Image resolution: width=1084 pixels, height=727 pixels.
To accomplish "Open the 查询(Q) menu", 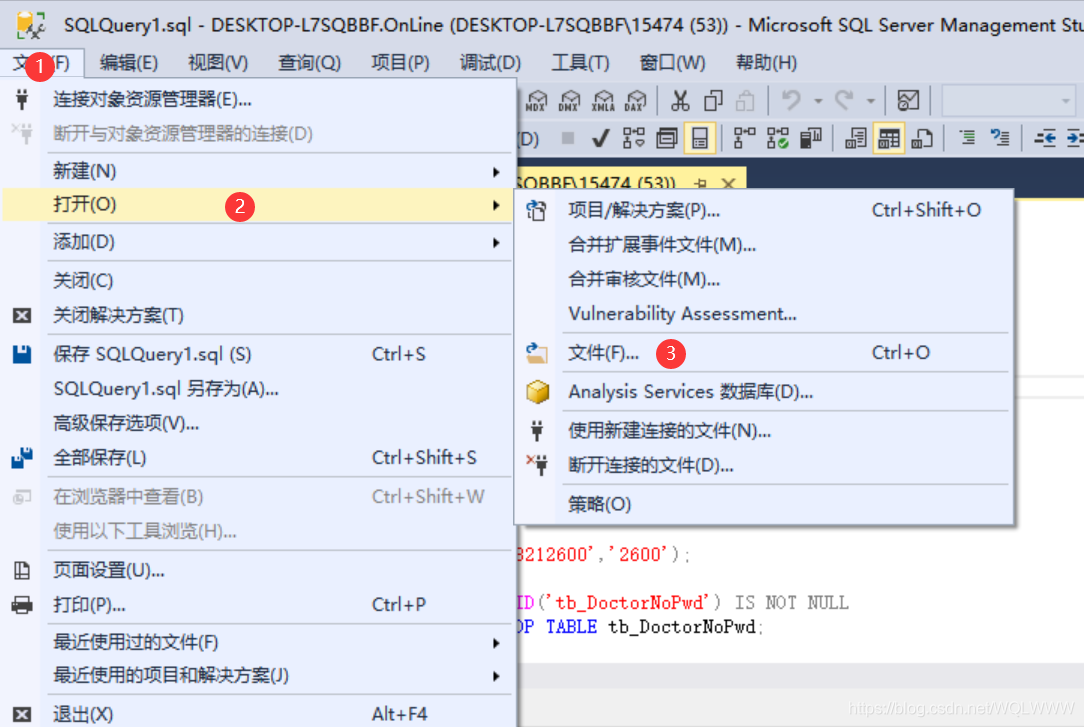I will pyautogui.click(x=309, y=63).
